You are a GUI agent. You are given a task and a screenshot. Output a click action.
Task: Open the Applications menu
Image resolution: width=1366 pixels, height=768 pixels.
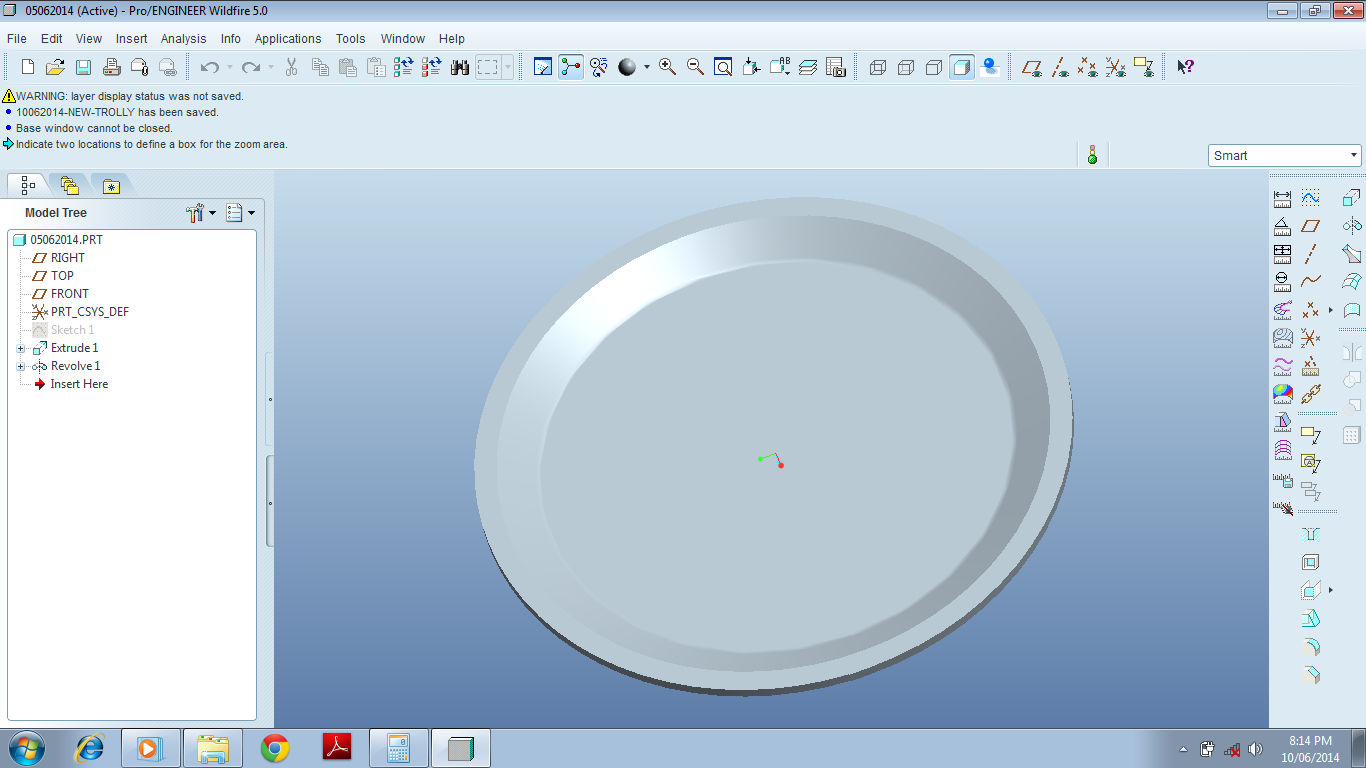[x=288, y=38]
